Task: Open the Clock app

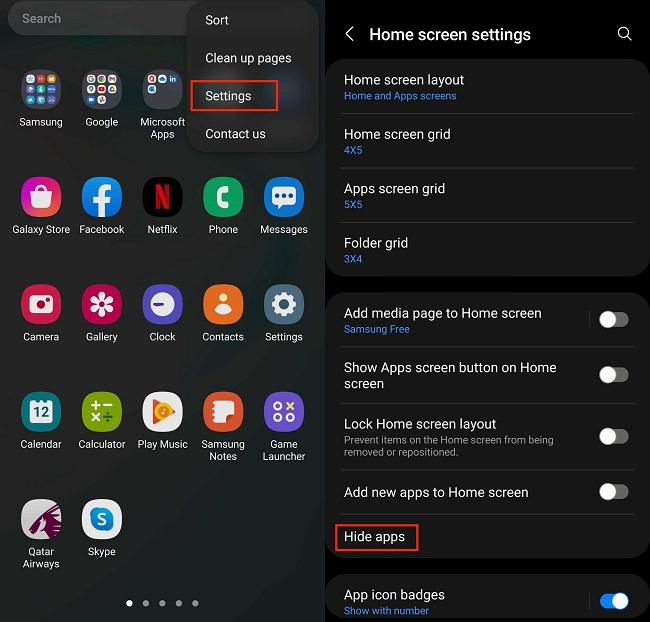Action: tap(162, 304)
